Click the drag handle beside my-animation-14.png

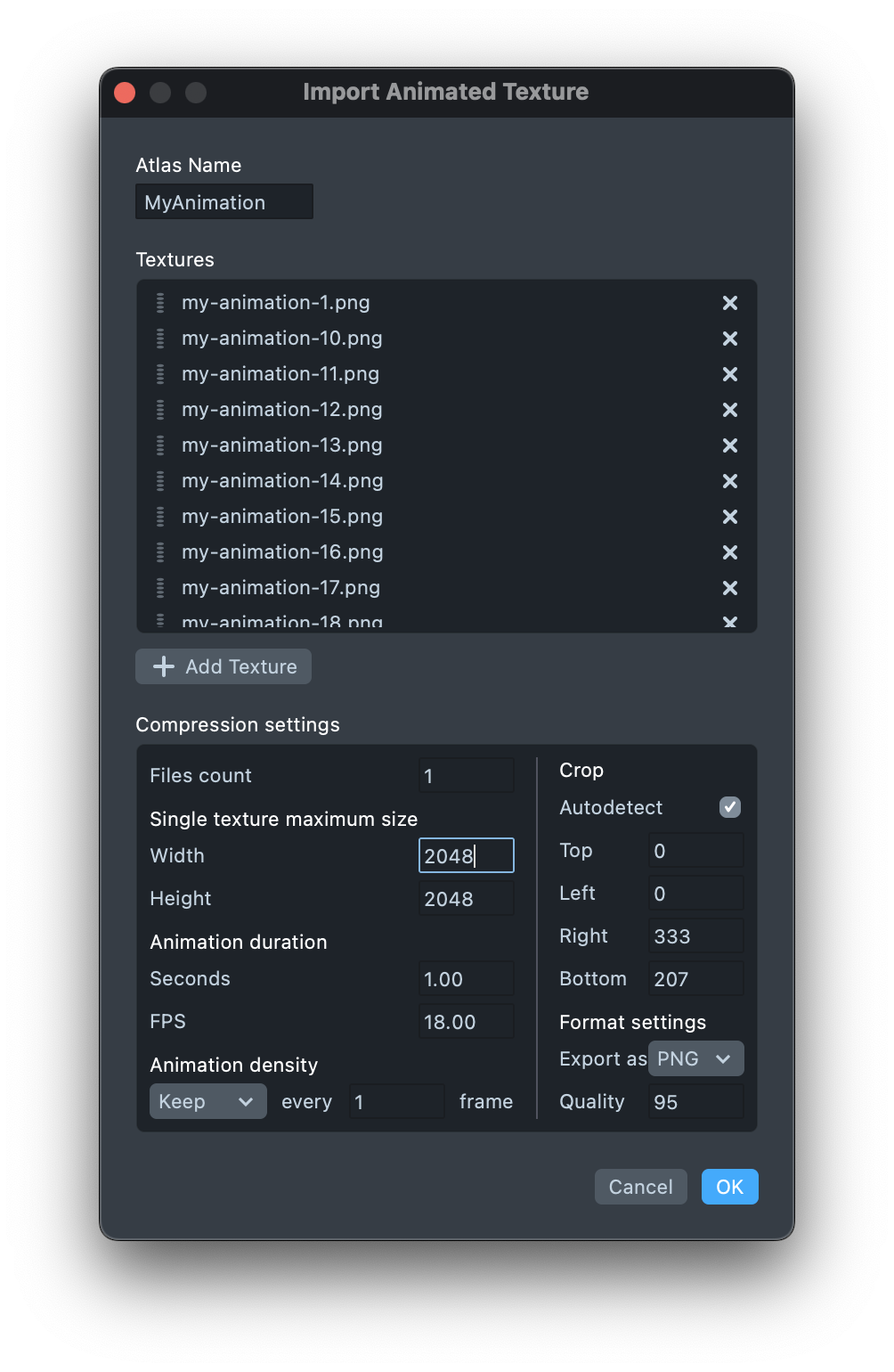tap(160, 481)
